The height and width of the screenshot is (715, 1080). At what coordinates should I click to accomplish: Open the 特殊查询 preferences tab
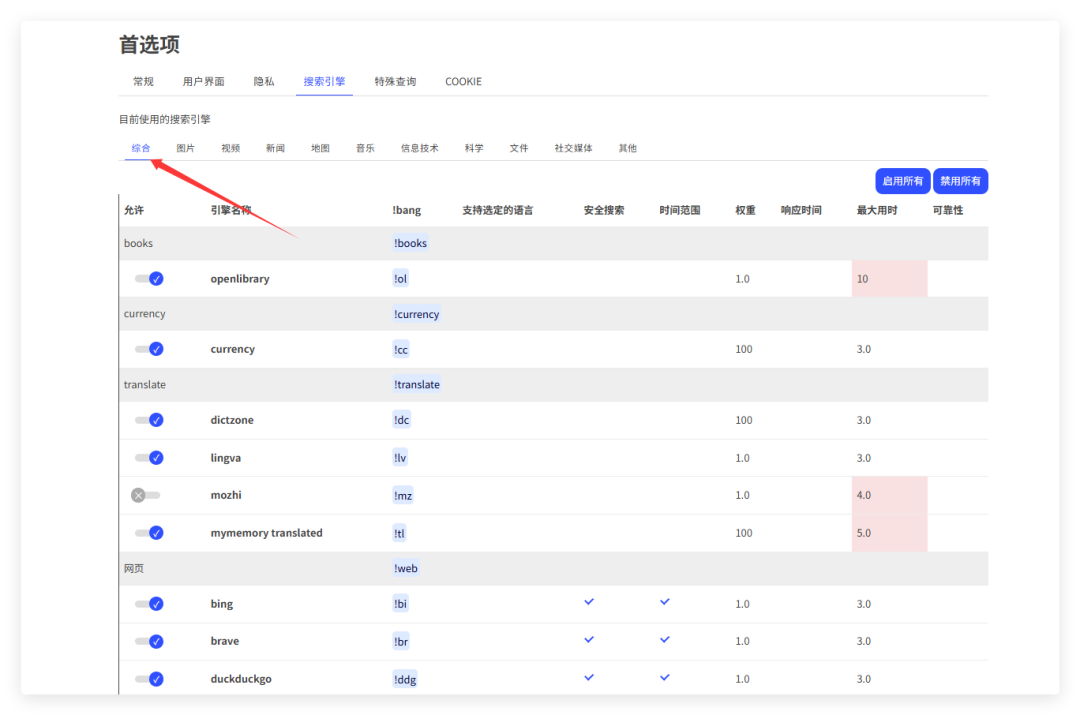[395, 81]
